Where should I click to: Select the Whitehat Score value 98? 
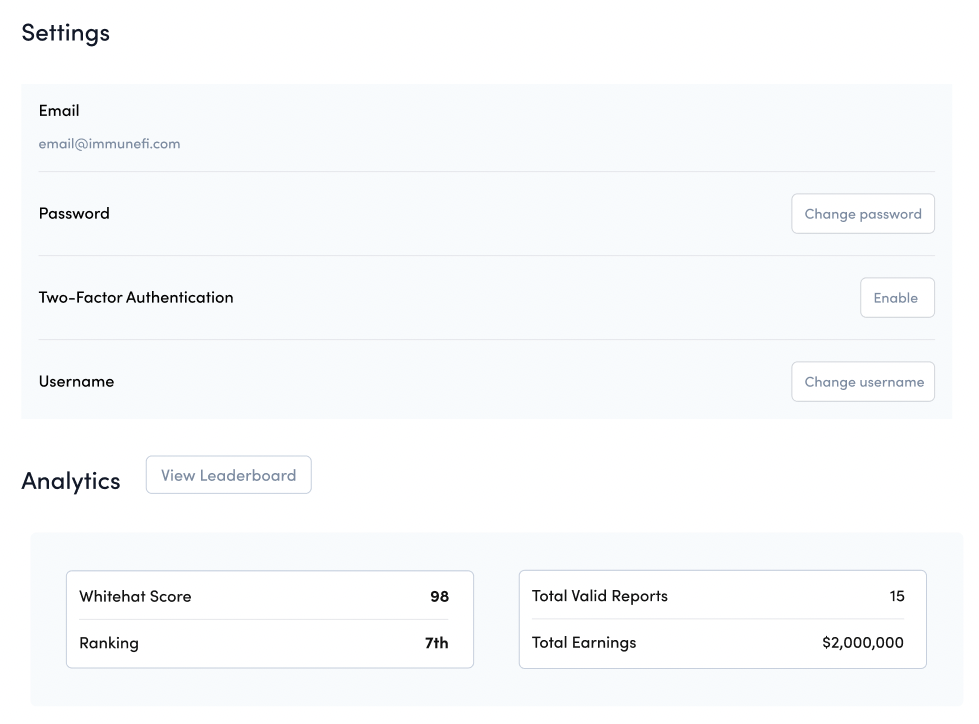coord(439,597)
